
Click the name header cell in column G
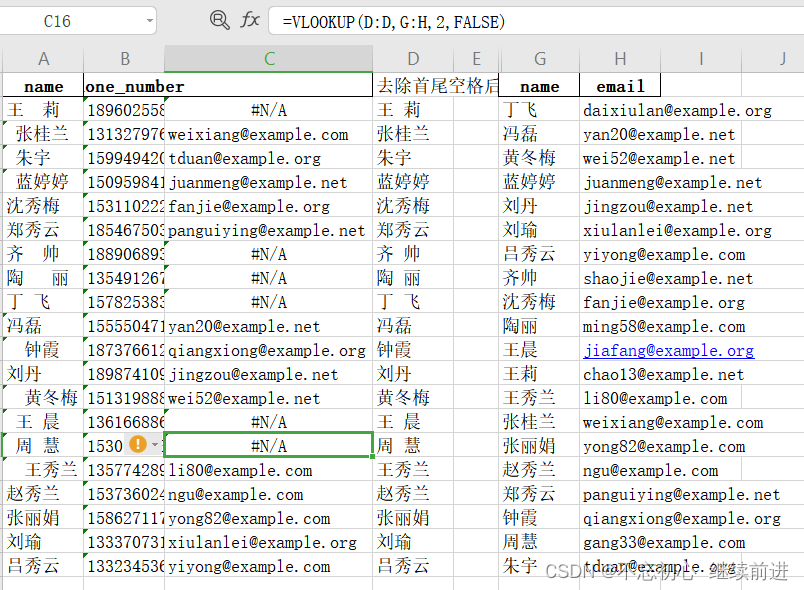(x=539, y=86)
